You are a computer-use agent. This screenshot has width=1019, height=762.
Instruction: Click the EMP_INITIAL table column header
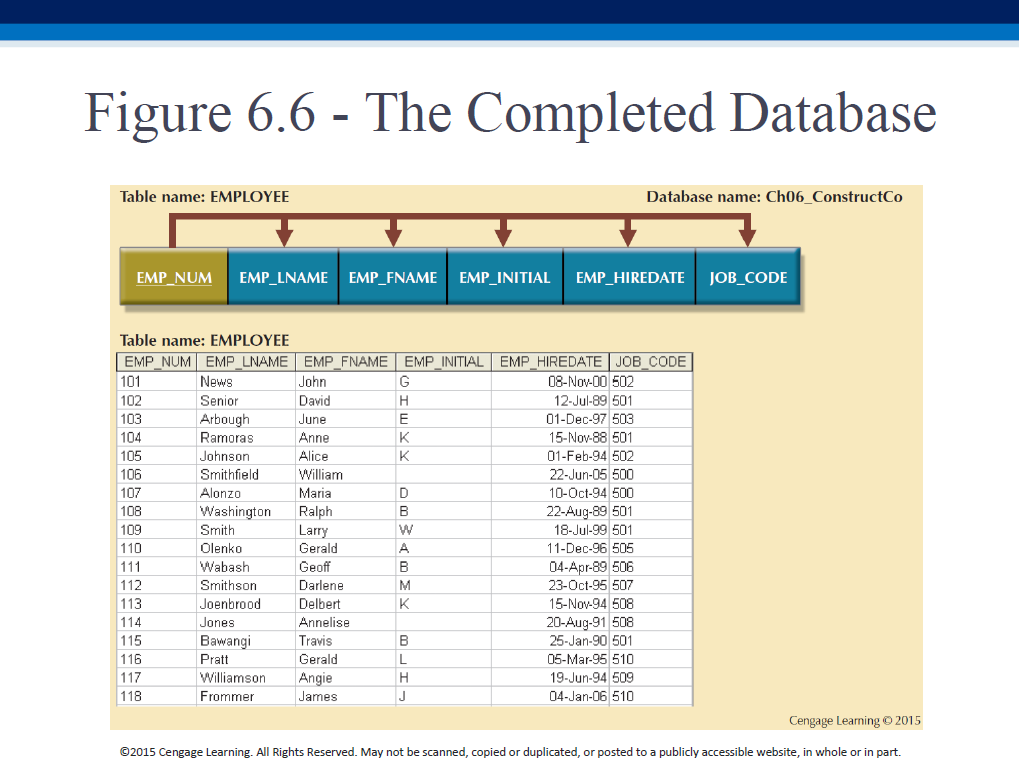coord(443,362)
